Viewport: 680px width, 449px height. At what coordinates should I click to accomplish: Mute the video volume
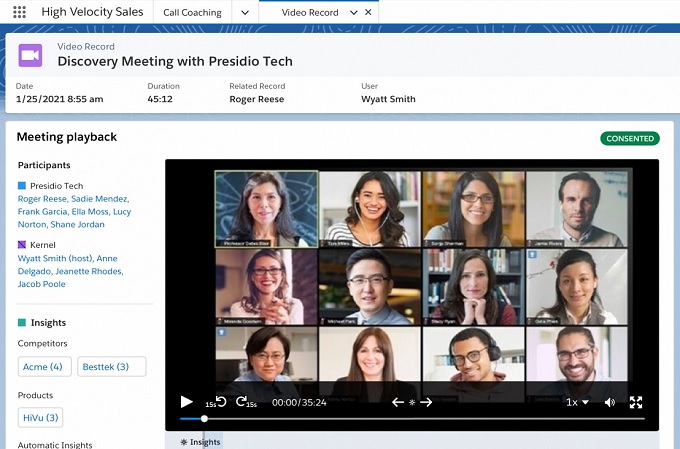point(610,402)
